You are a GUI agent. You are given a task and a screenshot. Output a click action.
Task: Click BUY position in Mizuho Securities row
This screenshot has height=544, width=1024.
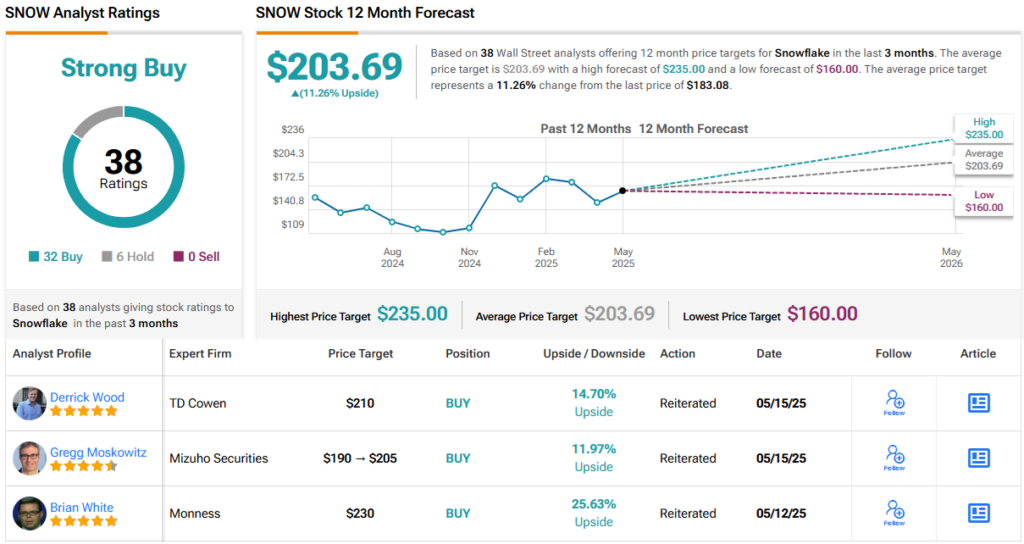click(x=458, y=458)
